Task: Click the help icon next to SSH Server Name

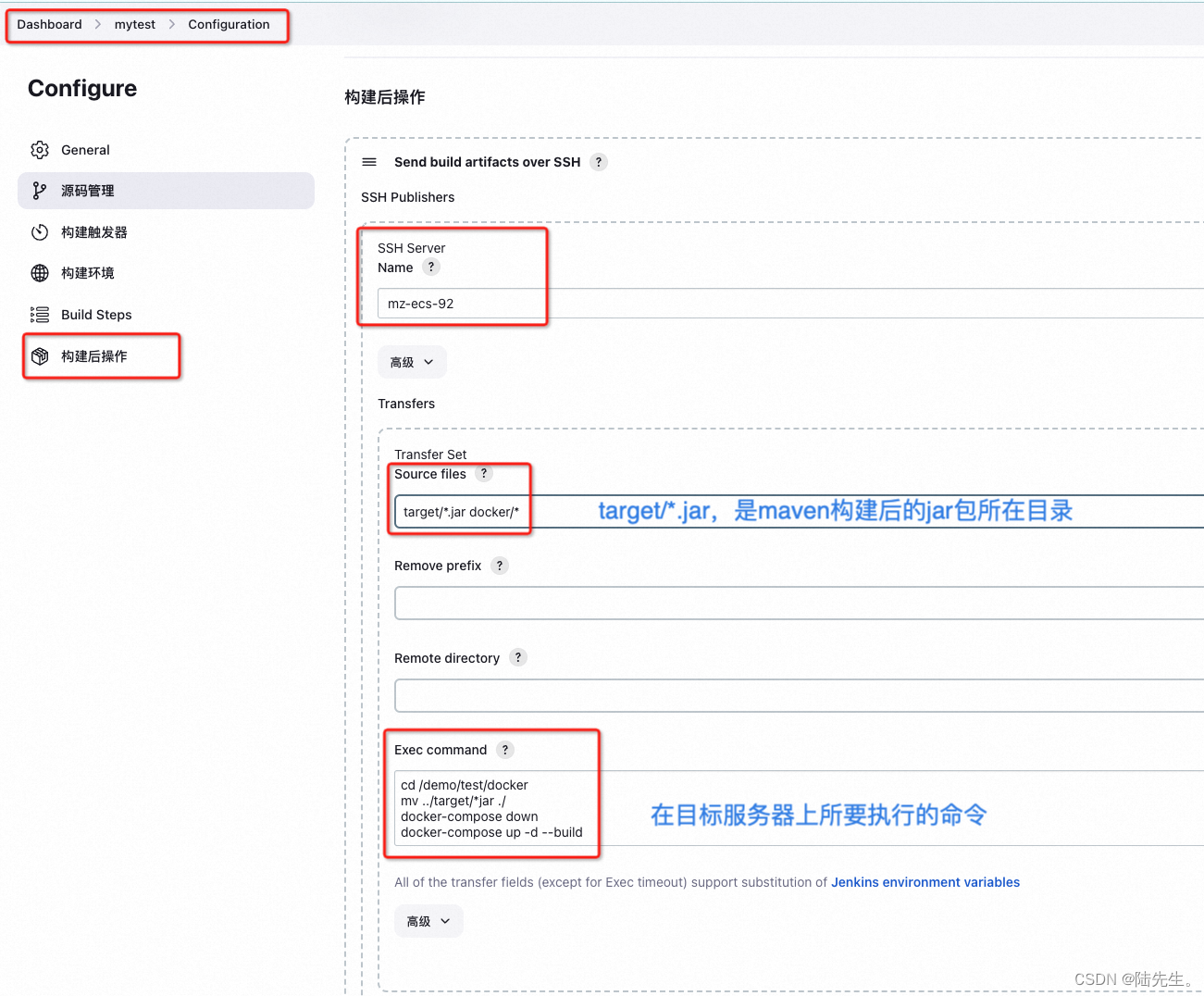Action: tap(431, 267)
